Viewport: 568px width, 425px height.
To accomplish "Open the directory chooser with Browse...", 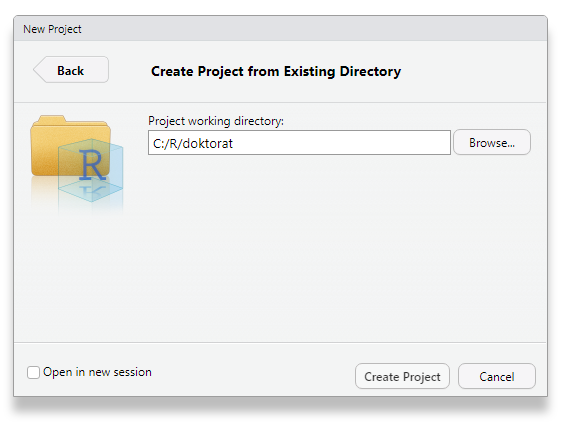I will coord(492,142).
